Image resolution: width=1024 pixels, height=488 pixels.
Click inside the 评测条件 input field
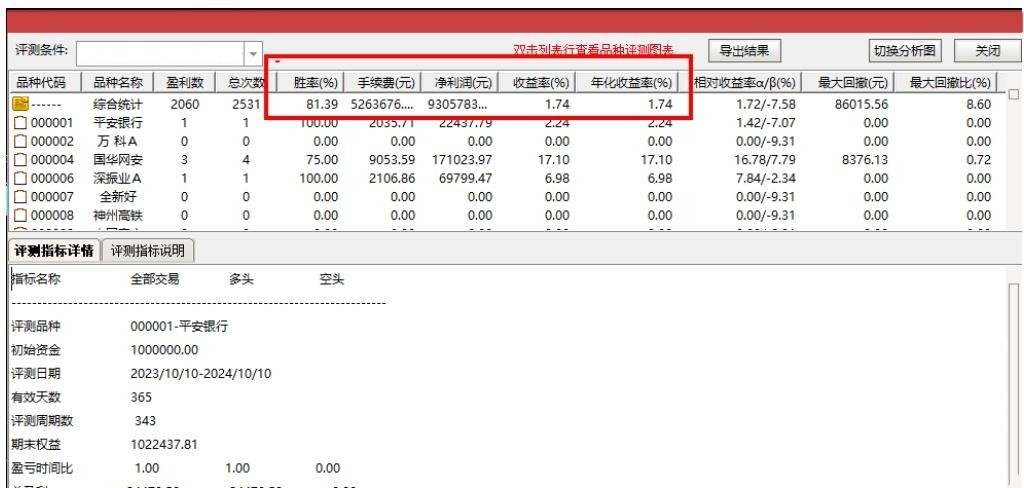(160, 53)
